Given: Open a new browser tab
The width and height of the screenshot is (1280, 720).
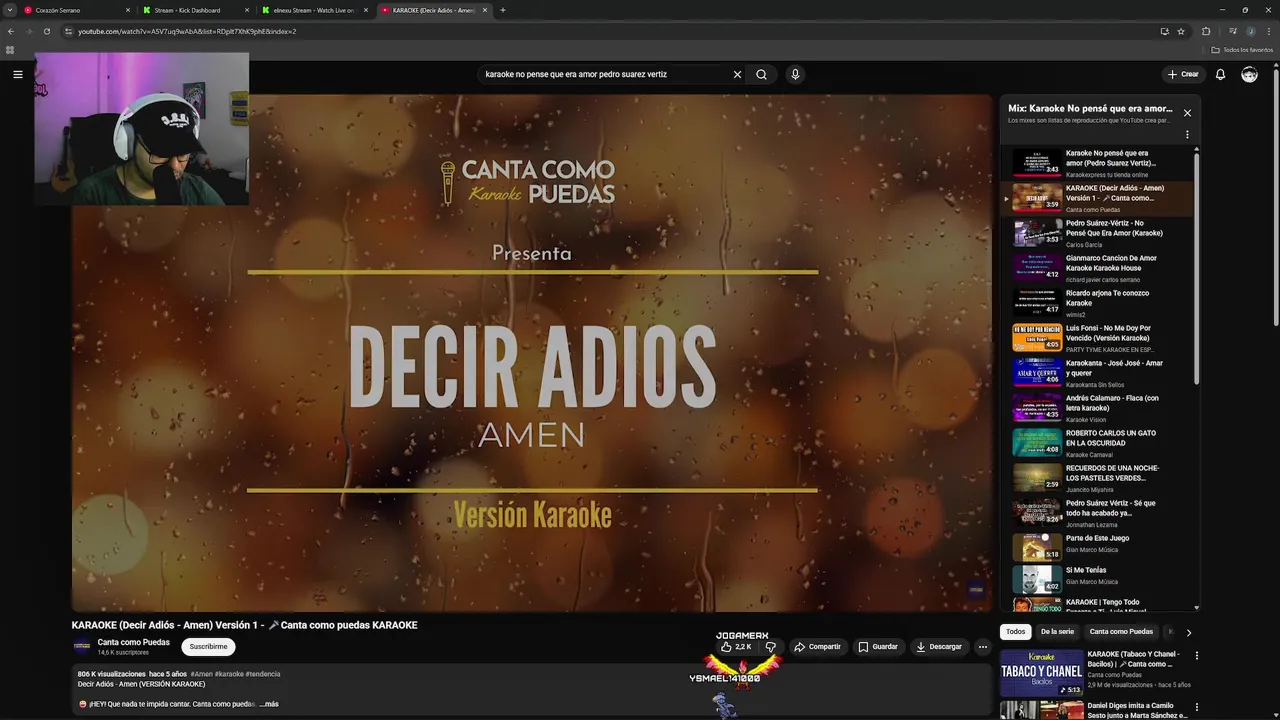Looking at the screenshot, I should click(x=502, y=10).
